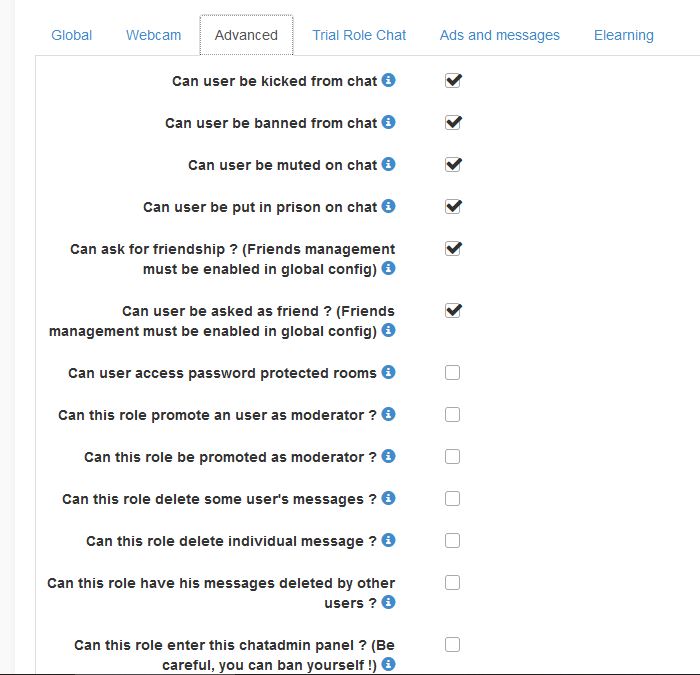Open the Webcam tab

coord(154,35)
